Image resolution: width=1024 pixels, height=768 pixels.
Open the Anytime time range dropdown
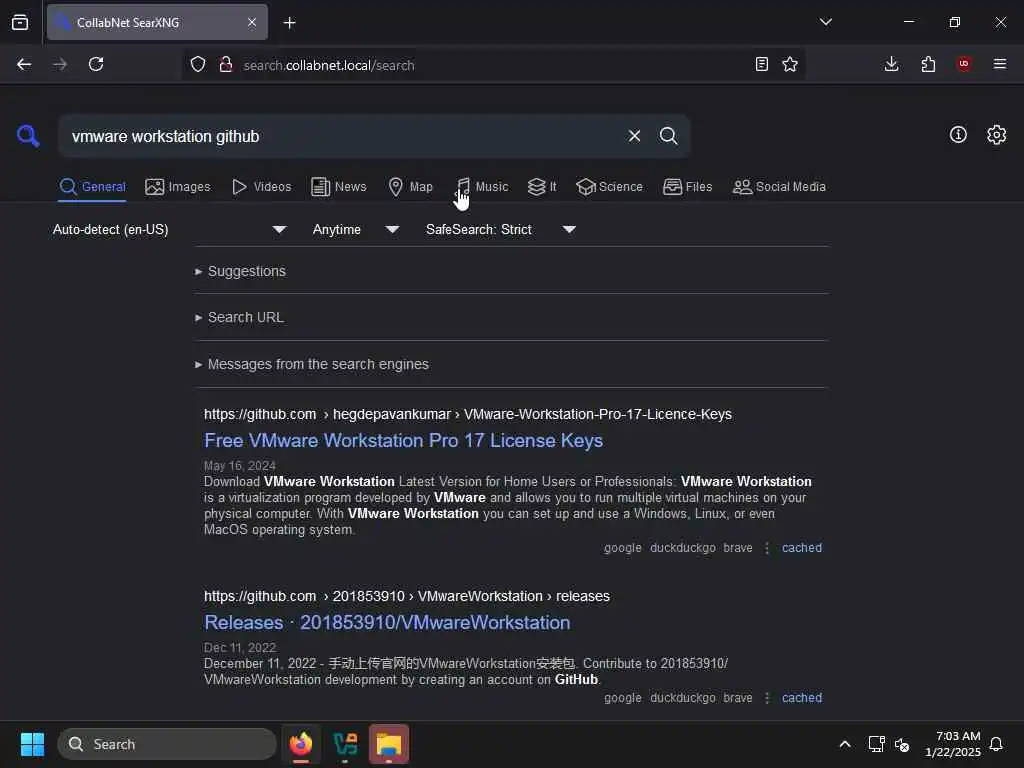[x=356, y=229]
